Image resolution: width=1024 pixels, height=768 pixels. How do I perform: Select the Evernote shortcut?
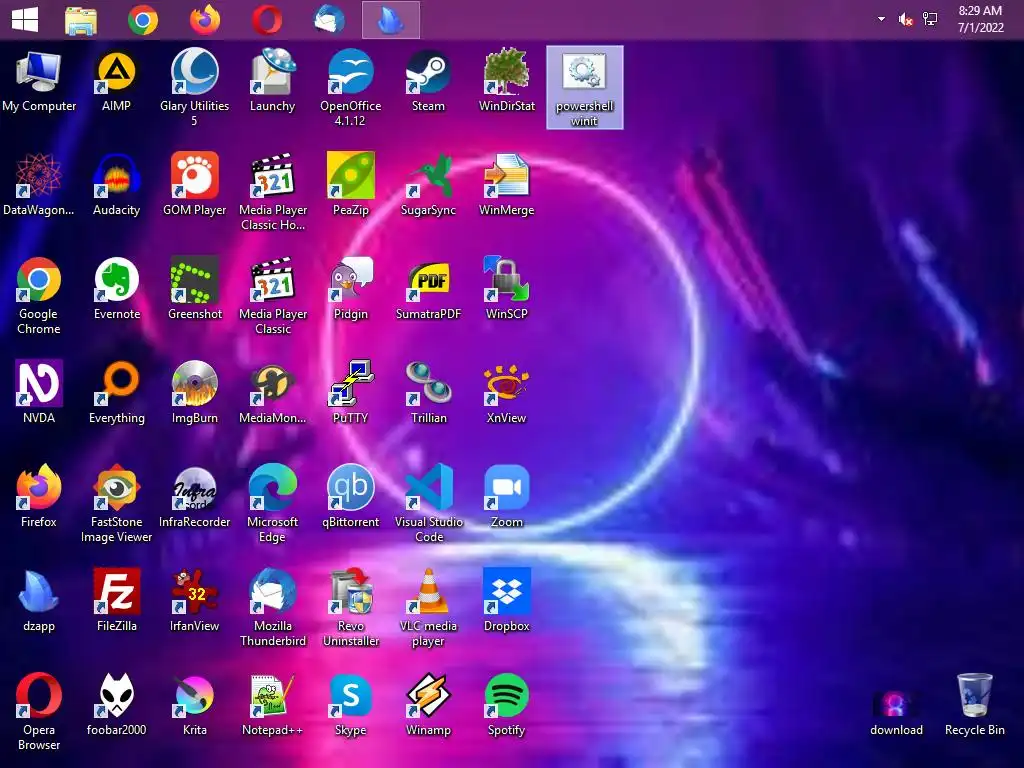pos(117,289)
